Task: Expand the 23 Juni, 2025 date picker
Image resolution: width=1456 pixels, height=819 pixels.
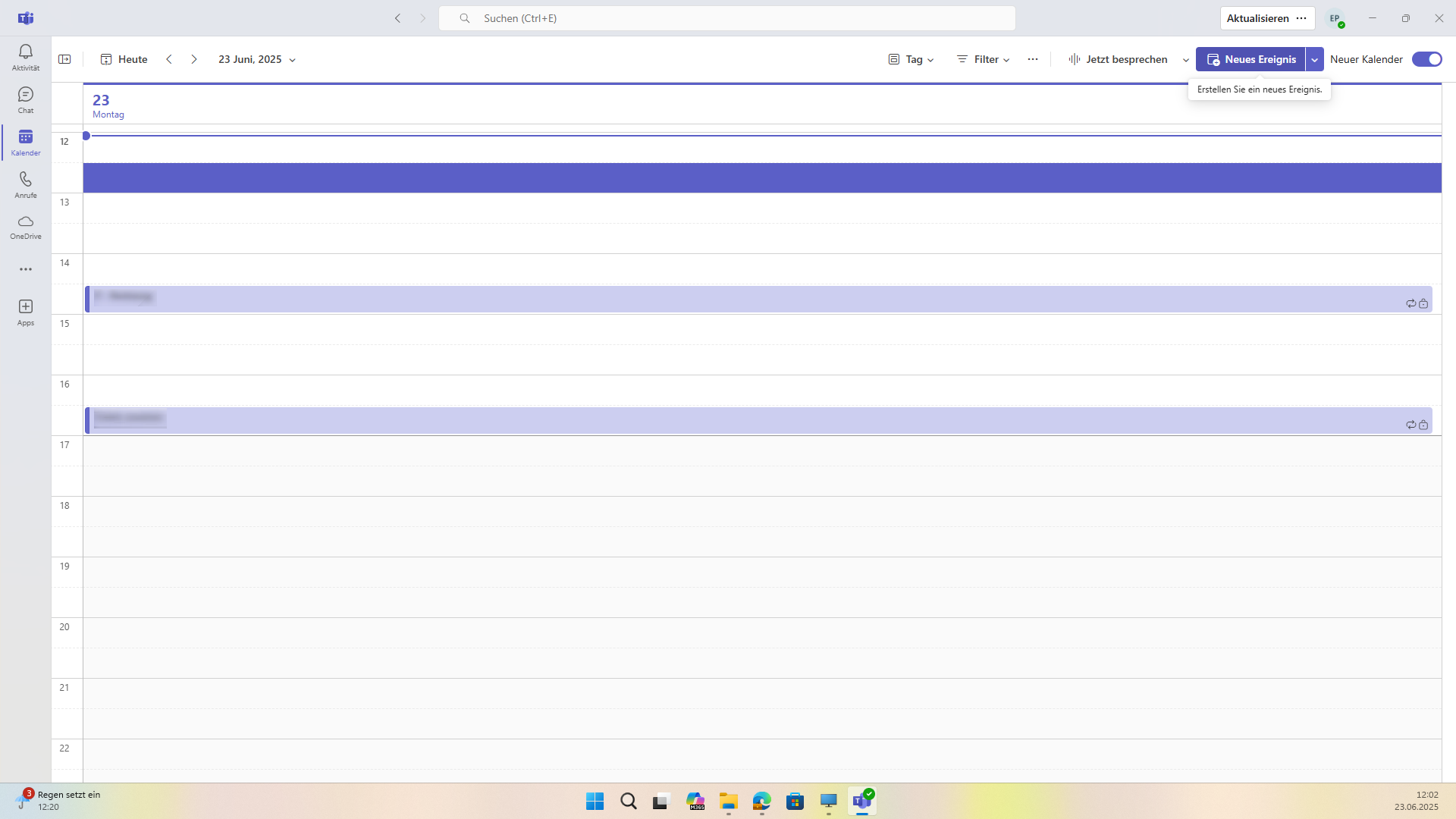Action: 256,59
